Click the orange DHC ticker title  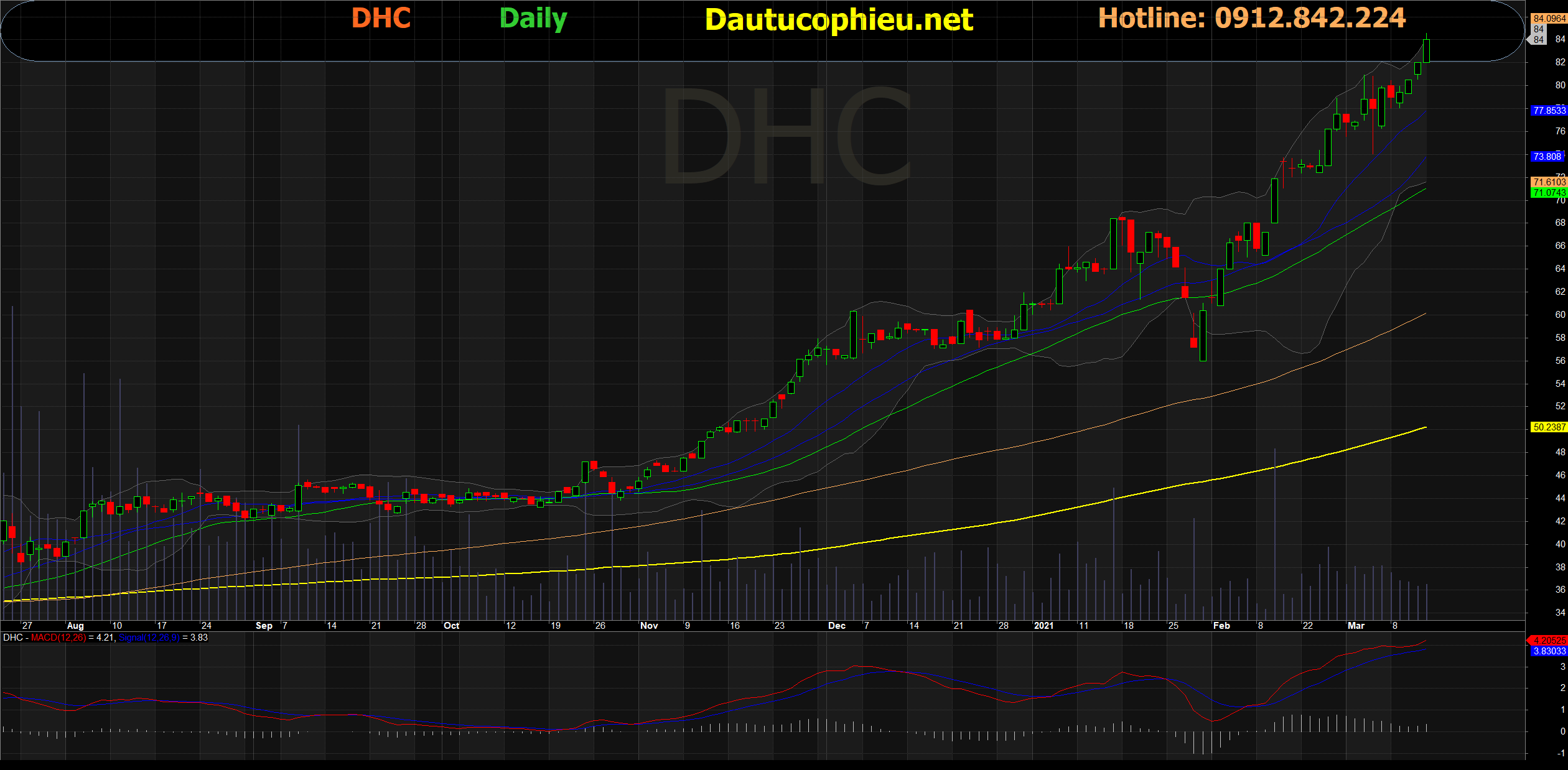[381, 19]
